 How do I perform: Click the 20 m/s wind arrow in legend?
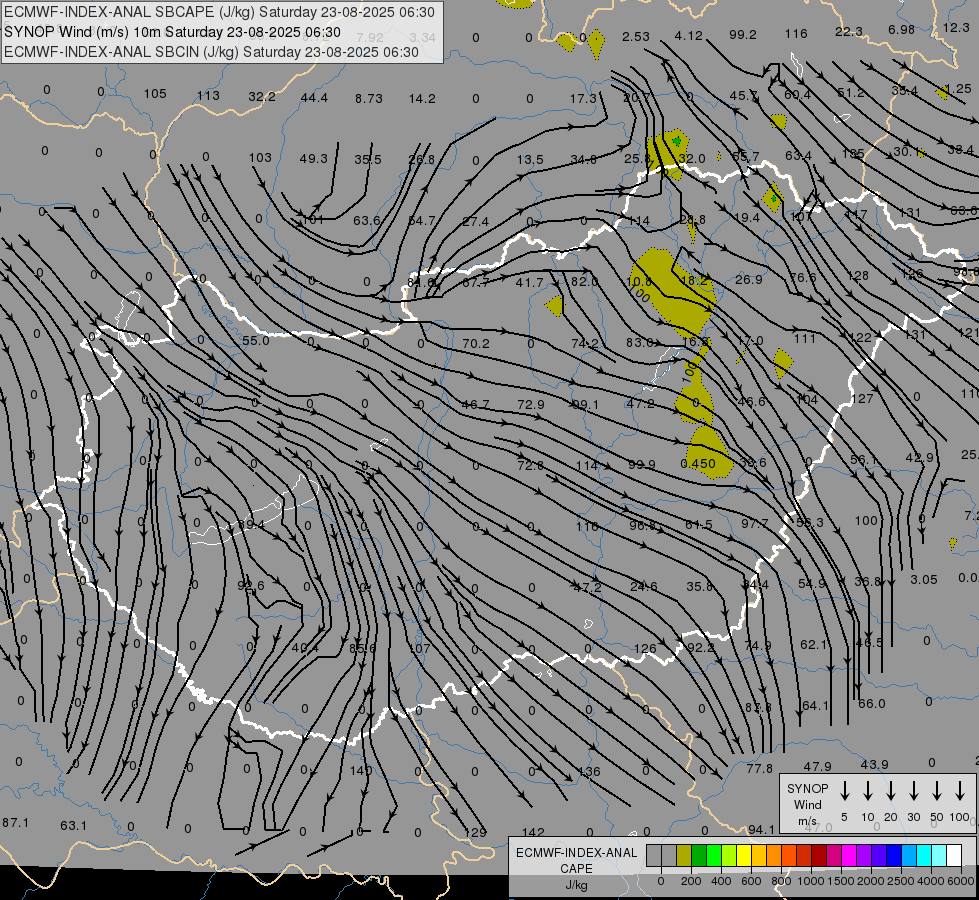(x=891, y=791)
